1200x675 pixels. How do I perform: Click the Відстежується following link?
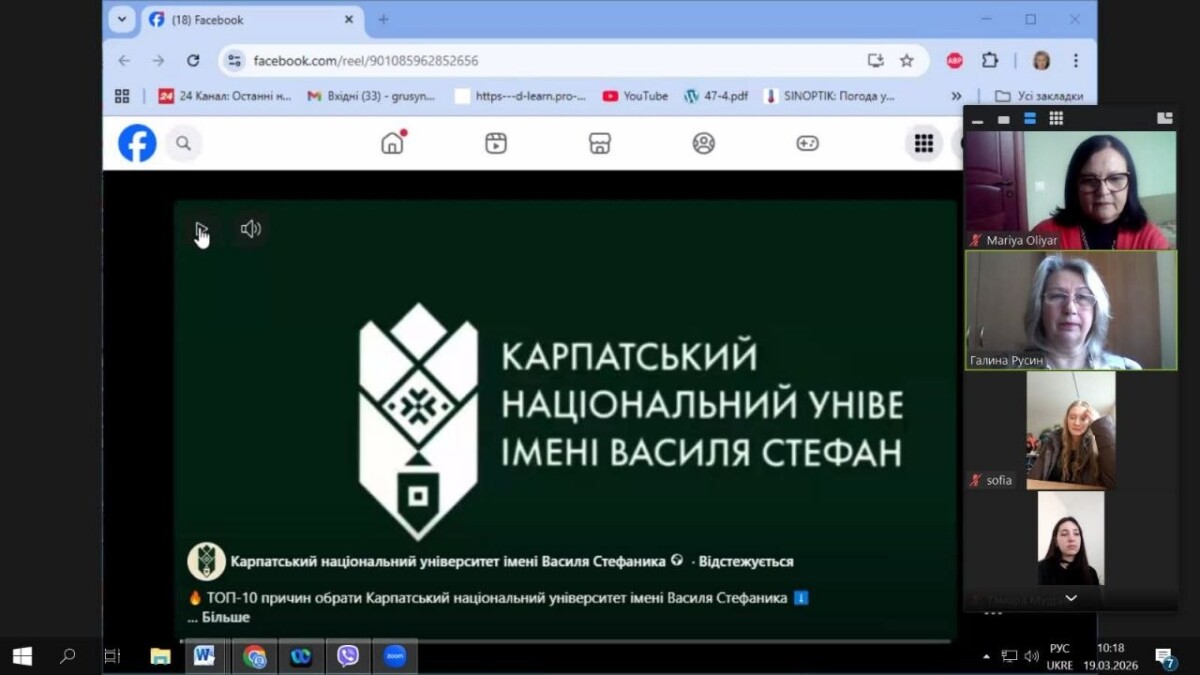tap(746, 562)
